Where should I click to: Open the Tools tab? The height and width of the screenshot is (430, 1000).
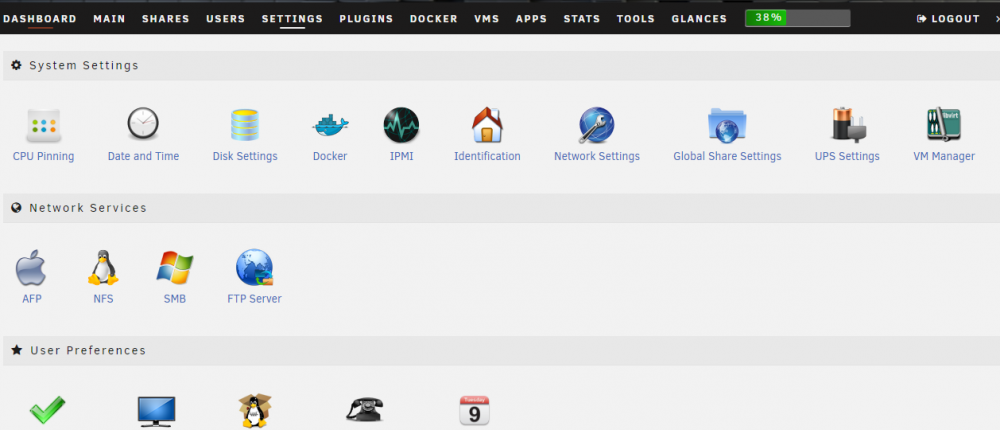tap(636, 19)
